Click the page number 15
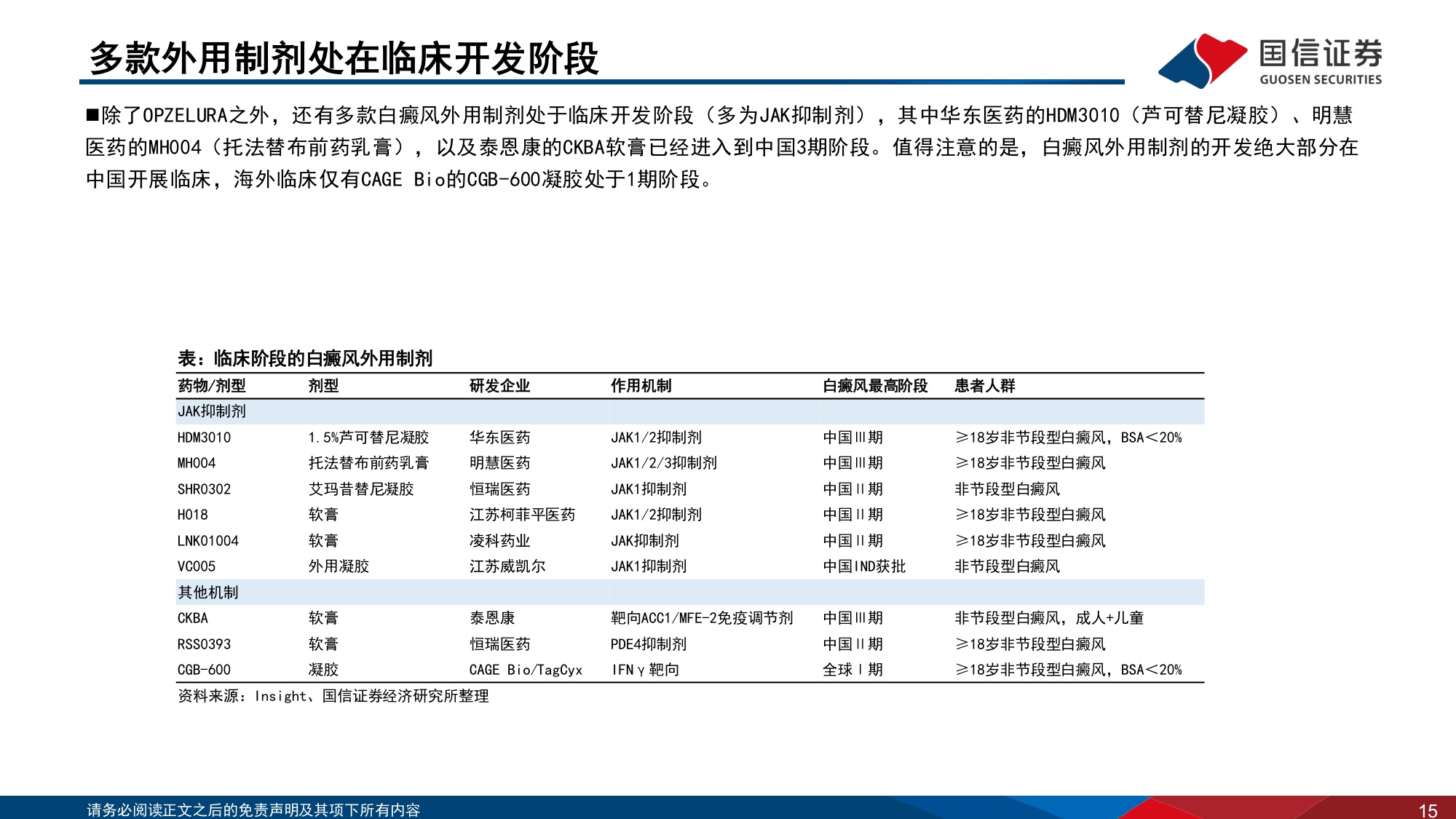The width and height of the screenshot is (1456, 819). pos(1428,810)
